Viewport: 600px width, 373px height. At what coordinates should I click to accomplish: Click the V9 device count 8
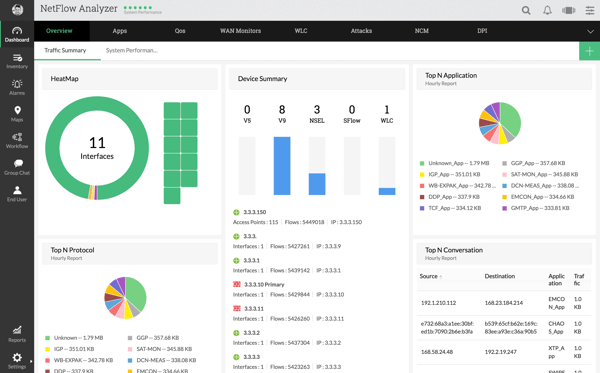click(x=282, y=110)
